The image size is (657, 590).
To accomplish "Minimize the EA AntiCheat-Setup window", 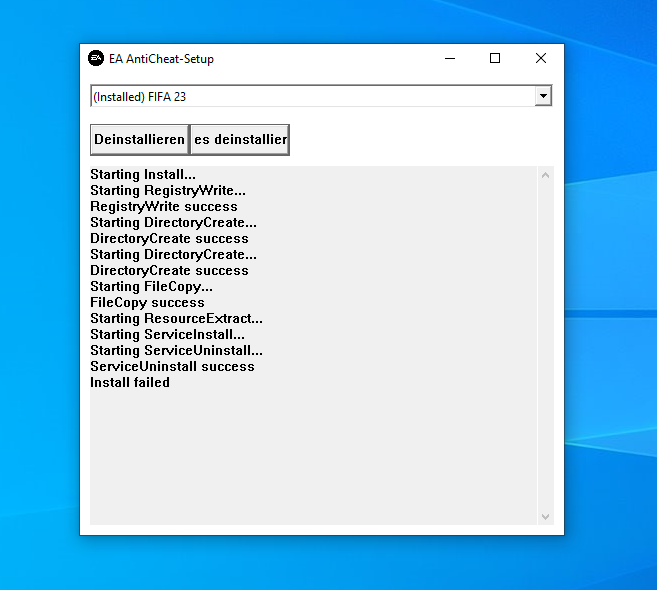I will tap(450, 58).
